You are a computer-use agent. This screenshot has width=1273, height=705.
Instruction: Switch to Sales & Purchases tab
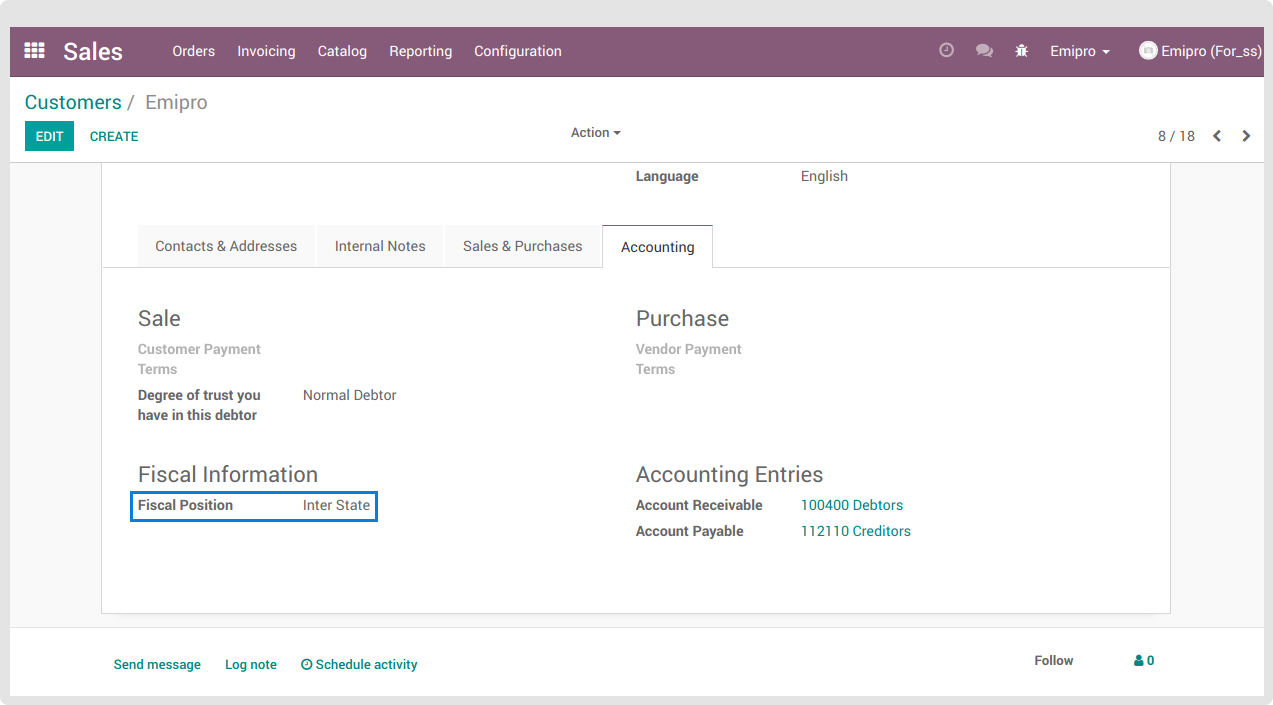point(522,246)
